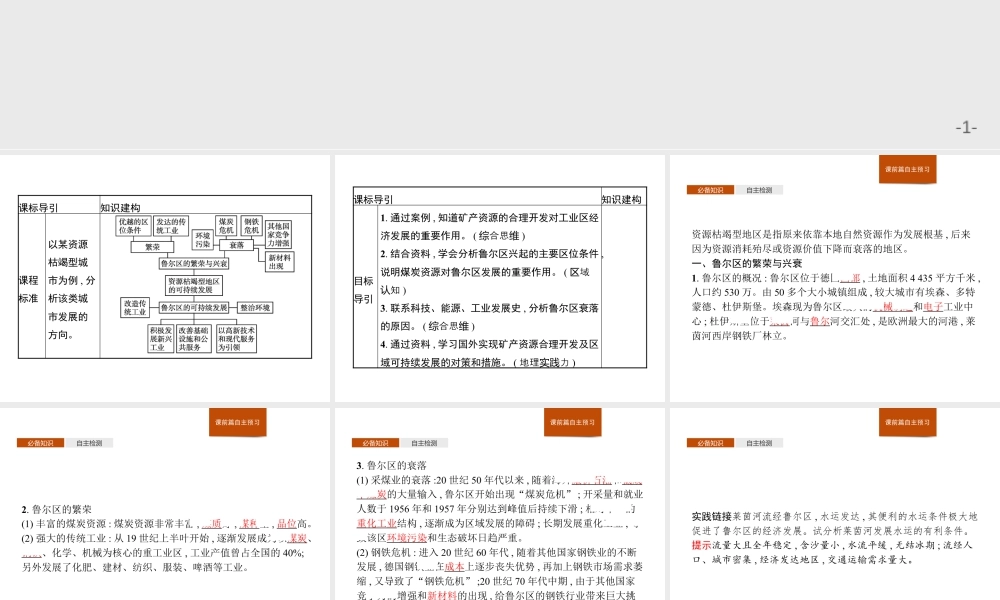The width and height of the screenshot is (1000, 600).
Task: Switch to 自主检测 tab on the 鲁尔区的概况 slide
Action: click(759, 189)
